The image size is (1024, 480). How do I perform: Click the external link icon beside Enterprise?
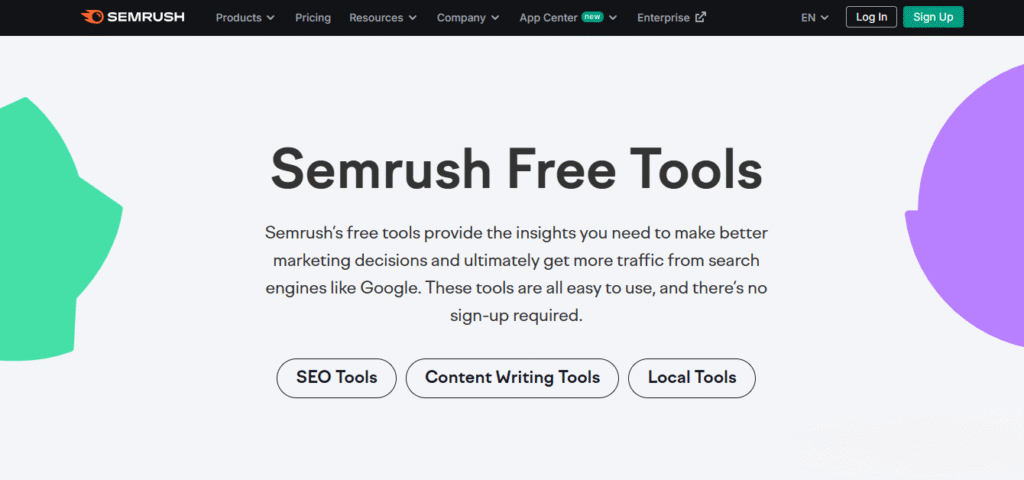[701, 17]
